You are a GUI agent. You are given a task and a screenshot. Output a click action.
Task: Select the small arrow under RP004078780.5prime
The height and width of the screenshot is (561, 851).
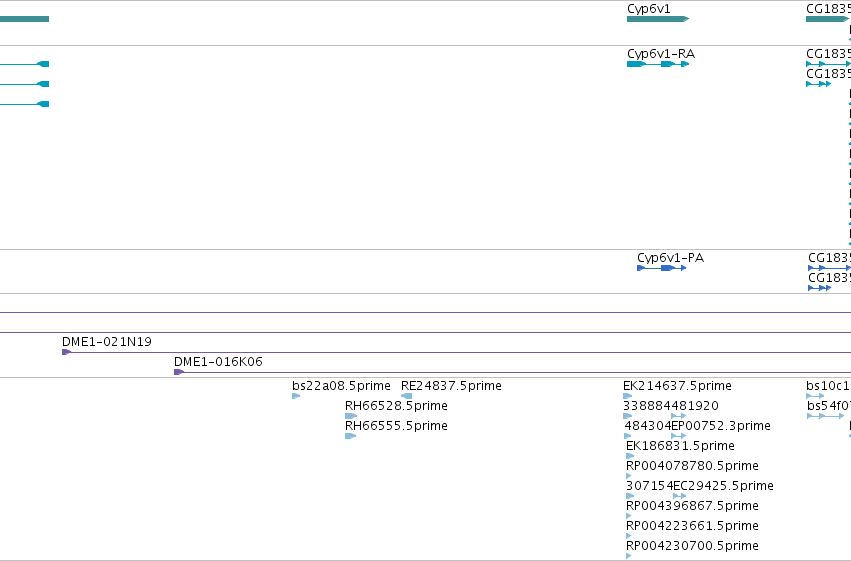click(x=628, y=476)
